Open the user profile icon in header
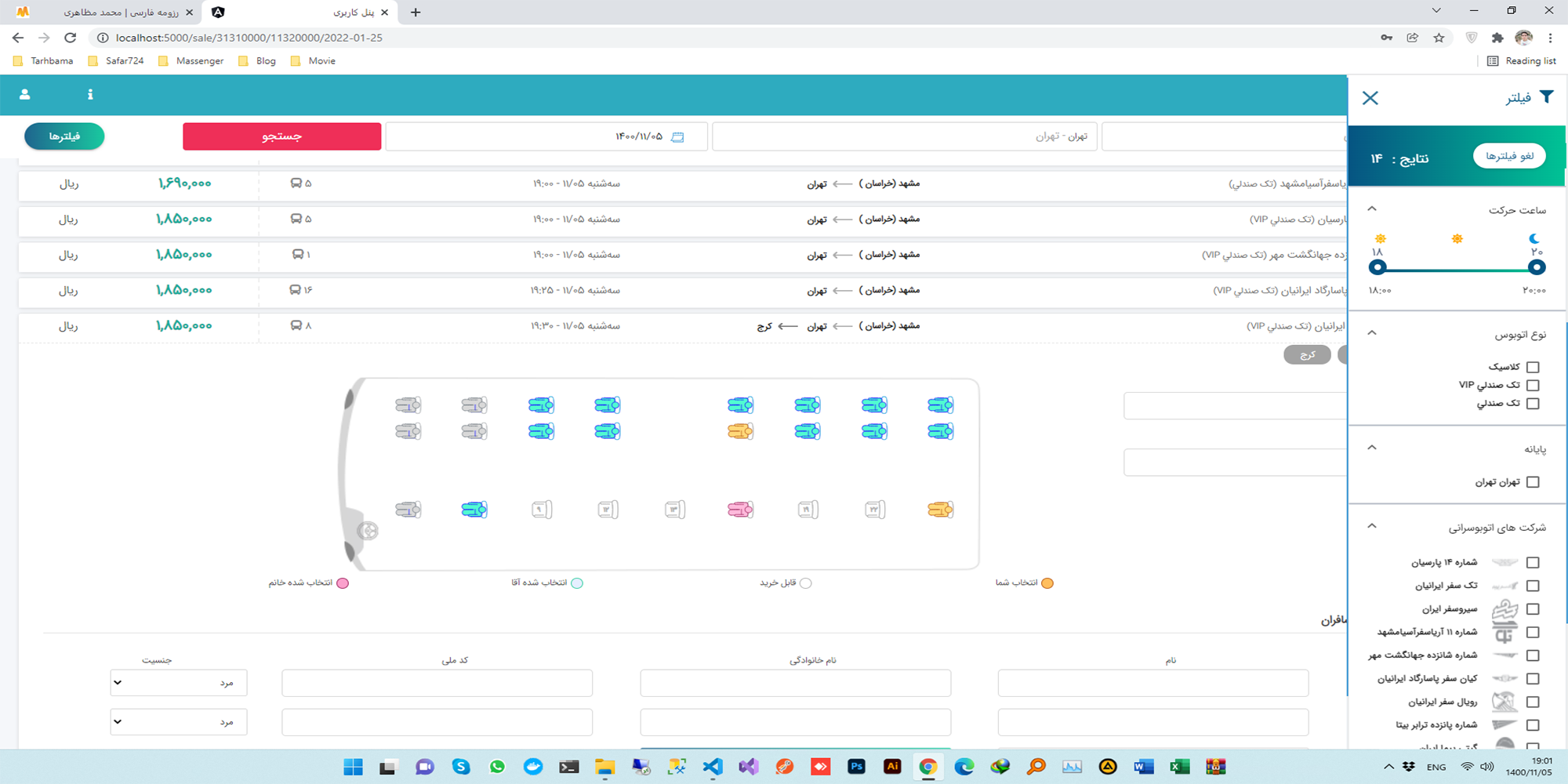 pos(25,94)
